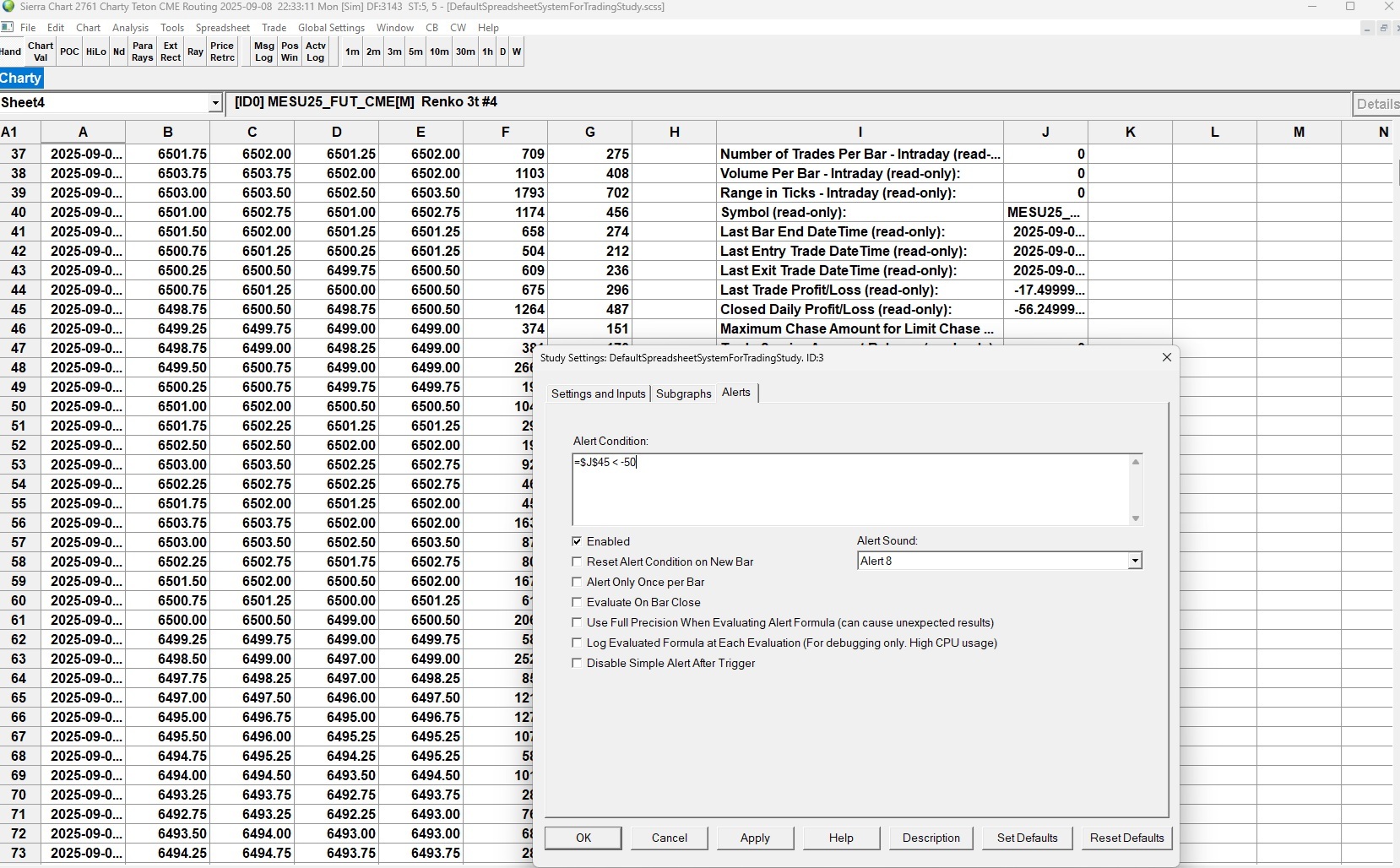Image resolution: width=1400 pixels, height=868 pixels.
Task: Open the Msg Log window
Action: pos(264,52)
